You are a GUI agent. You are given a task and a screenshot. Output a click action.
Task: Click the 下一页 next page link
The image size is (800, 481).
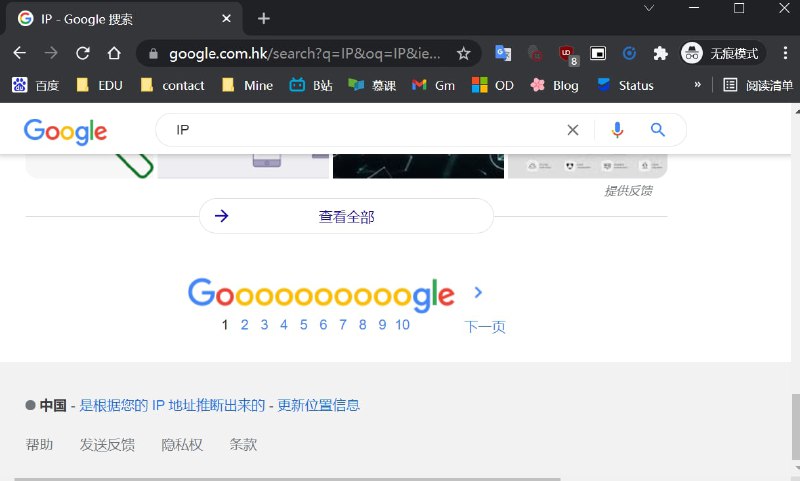click(x=485, y=327)
